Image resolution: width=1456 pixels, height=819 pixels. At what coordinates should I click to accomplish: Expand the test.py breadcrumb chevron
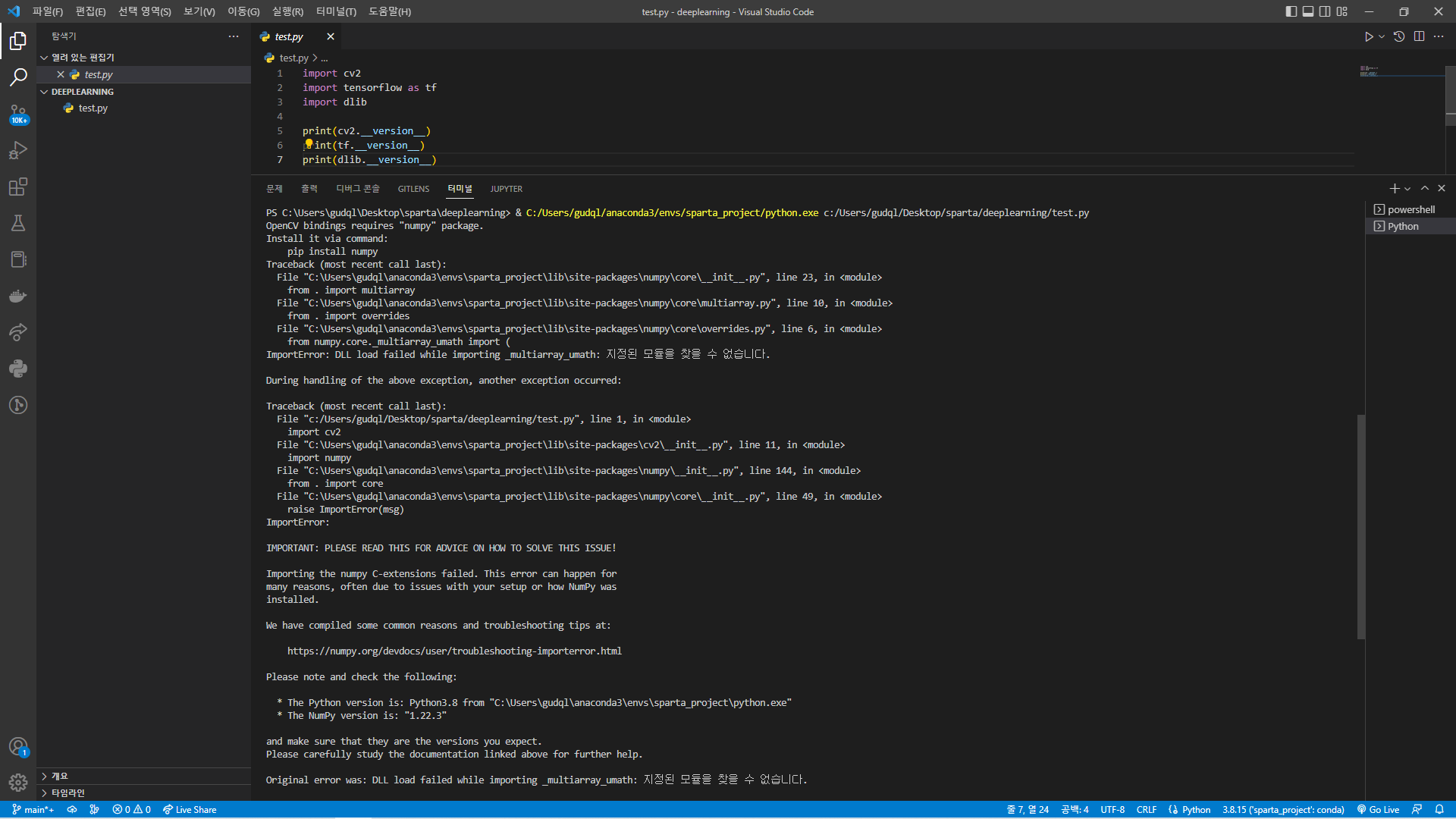tap(315, 58)
